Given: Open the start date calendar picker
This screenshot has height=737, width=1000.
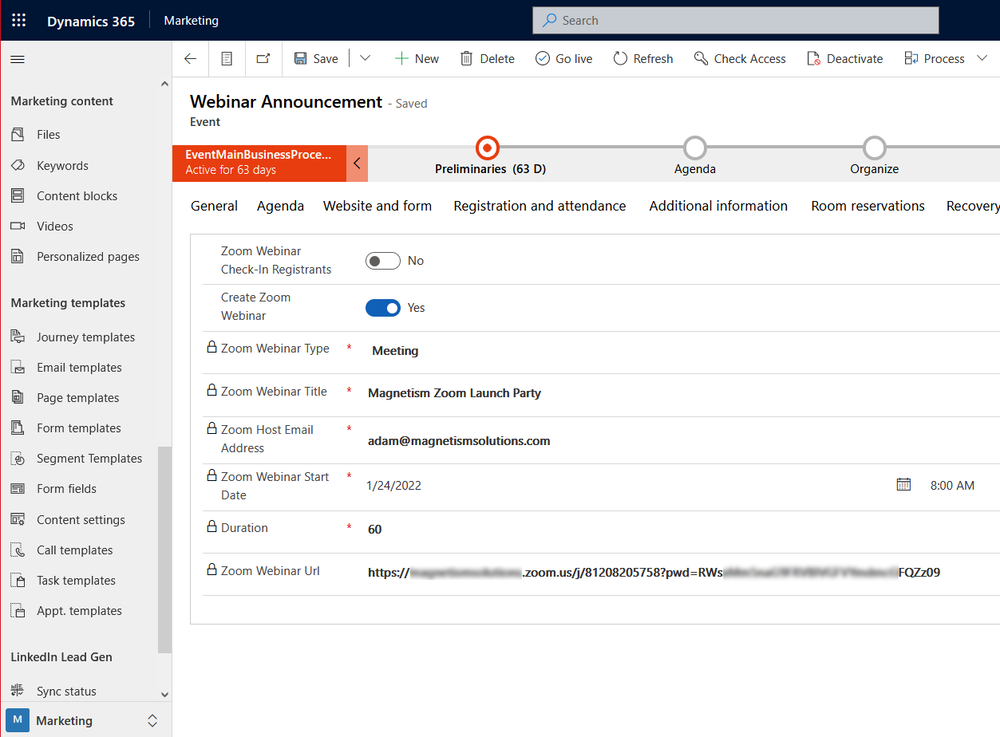Looking at the screenshot, I should tap(904, 485).
